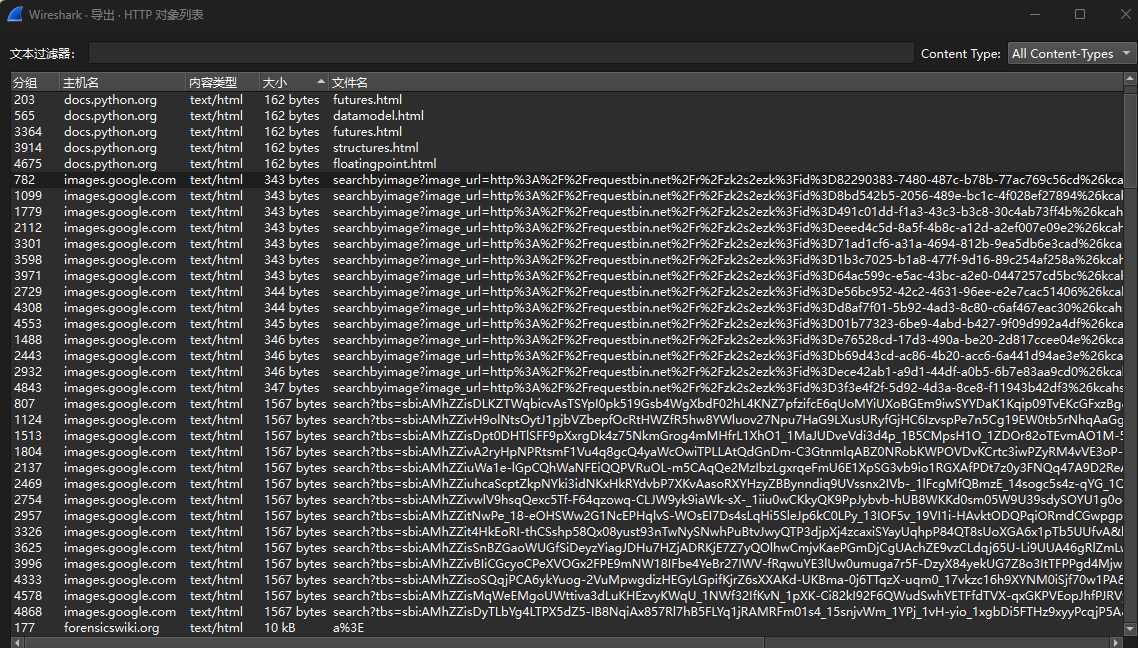Sort by the 主机名 column header
This screenshot has width=1138, height=648.
[122, 83]
